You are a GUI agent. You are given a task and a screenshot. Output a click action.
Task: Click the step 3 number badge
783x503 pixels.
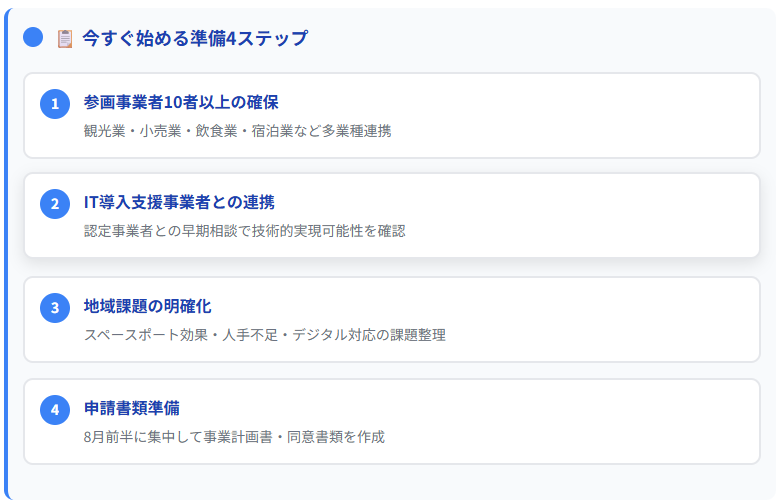55,308
